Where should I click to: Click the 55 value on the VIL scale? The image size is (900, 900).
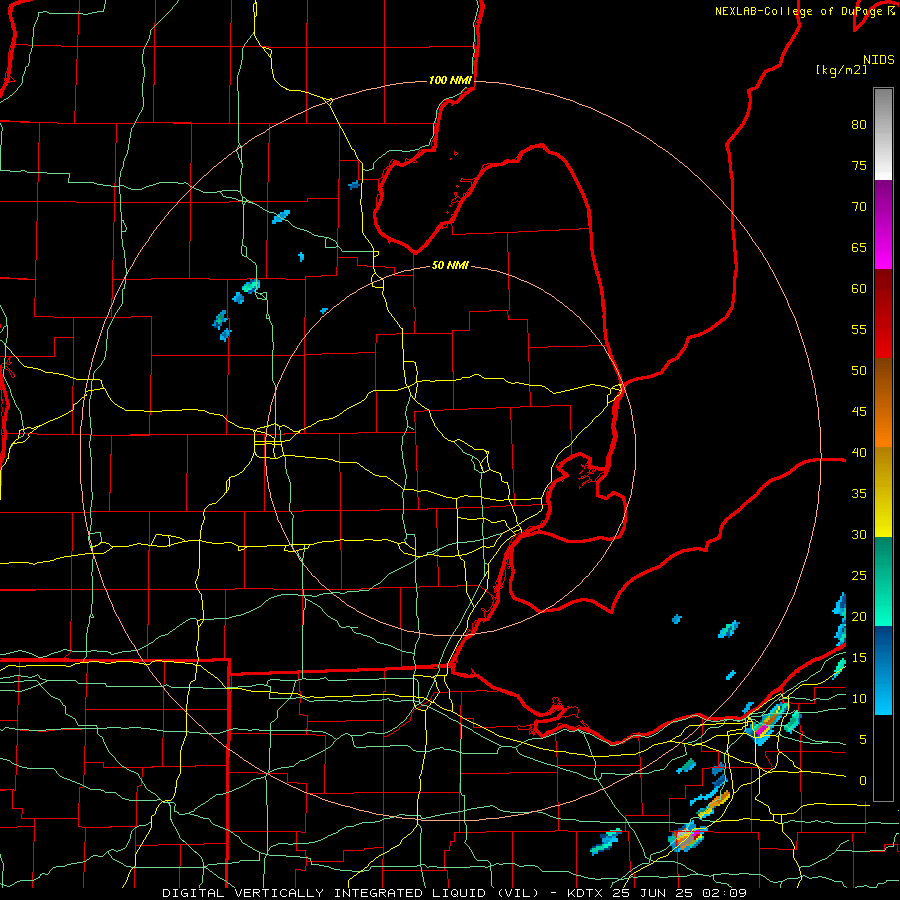coord(859,330)
